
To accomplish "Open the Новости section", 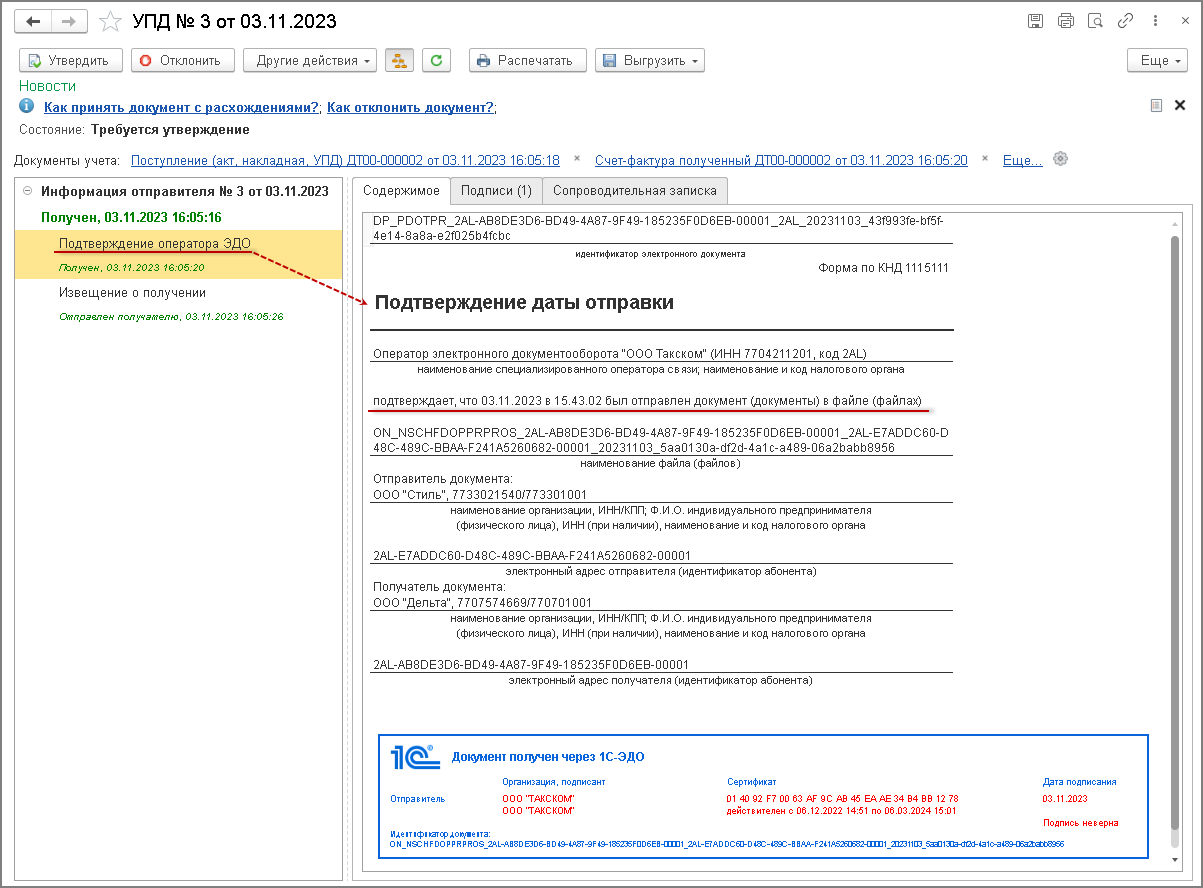I will pyautogui.click(x=47, y=86).
